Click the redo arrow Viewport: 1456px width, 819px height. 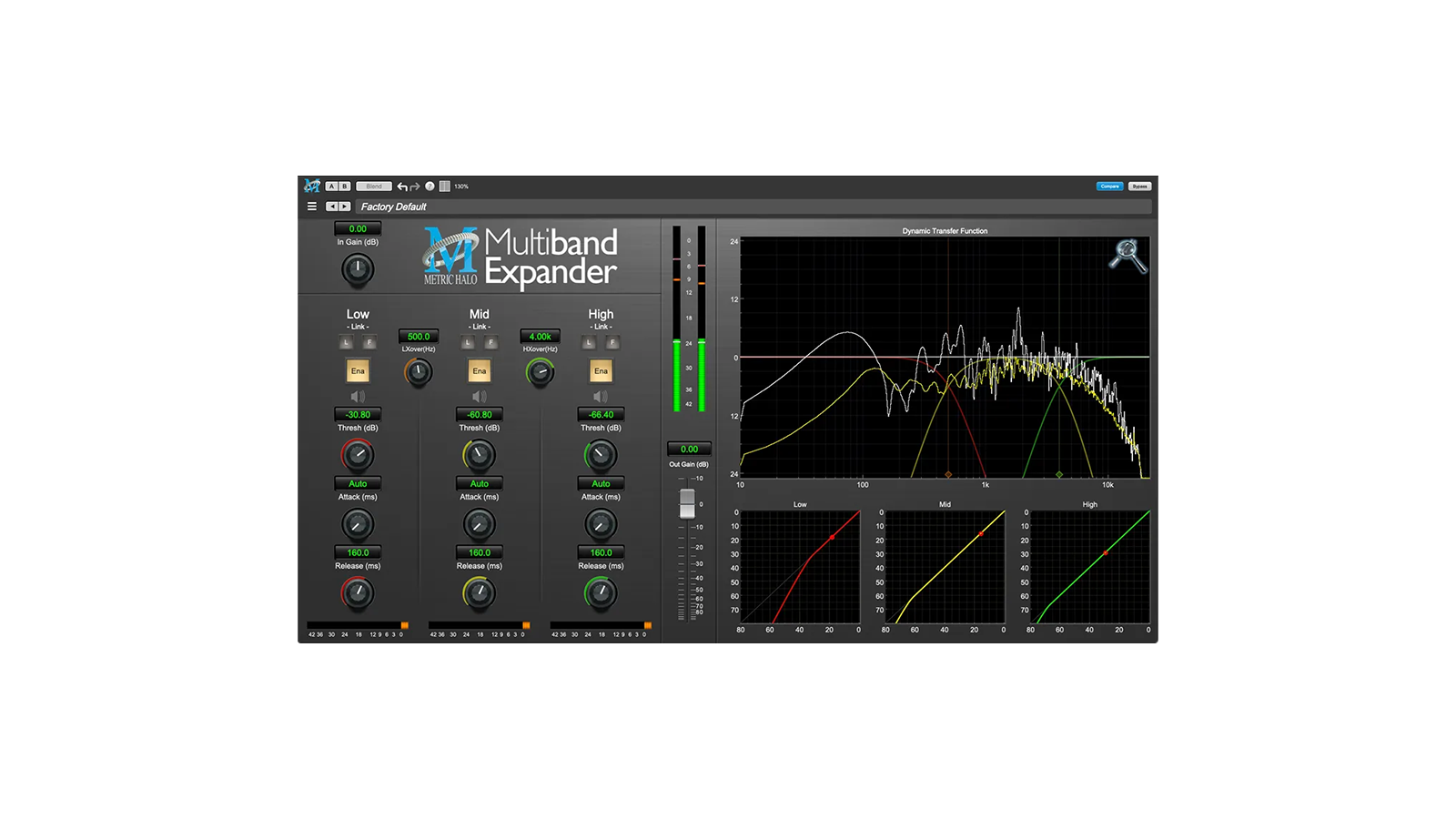click(415, 187)
